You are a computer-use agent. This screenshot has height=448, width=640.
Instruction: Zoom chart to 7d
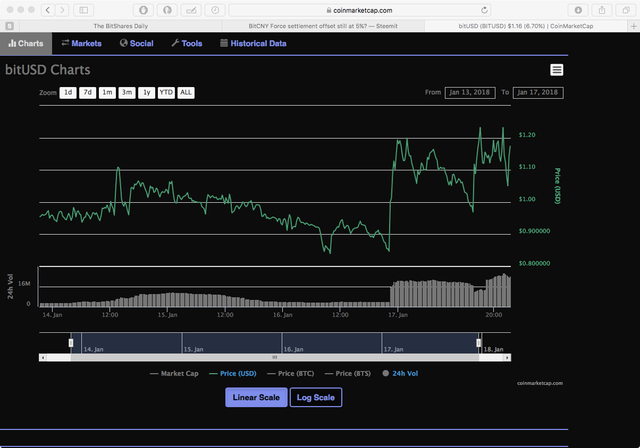pyautogui.click(x=87, y=93)
